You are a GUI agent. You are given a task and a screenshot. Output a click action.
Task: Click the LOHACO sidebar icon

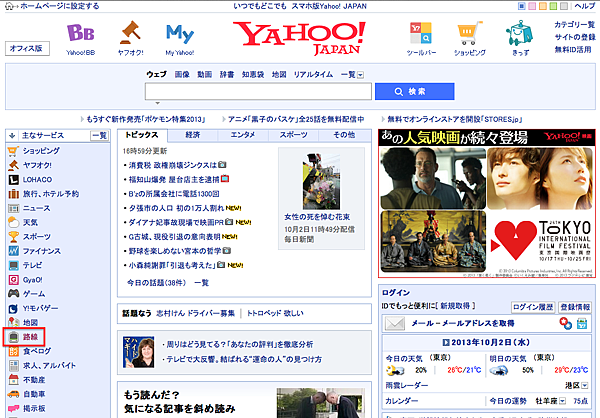[13, 180]
